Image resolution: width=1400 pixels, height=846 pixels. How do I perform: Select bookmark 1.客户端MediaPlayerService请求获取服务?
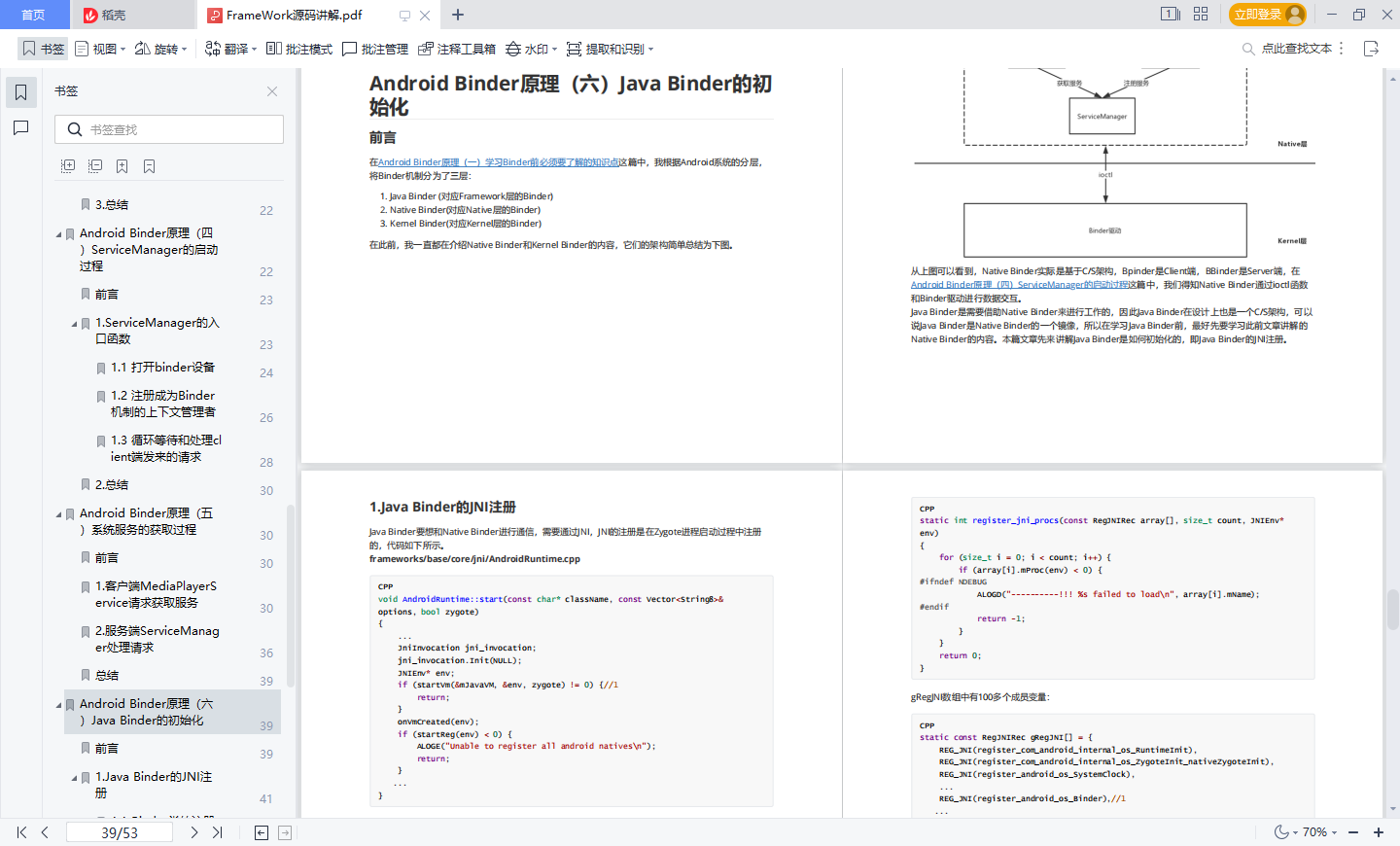click(x=156, y=594)
